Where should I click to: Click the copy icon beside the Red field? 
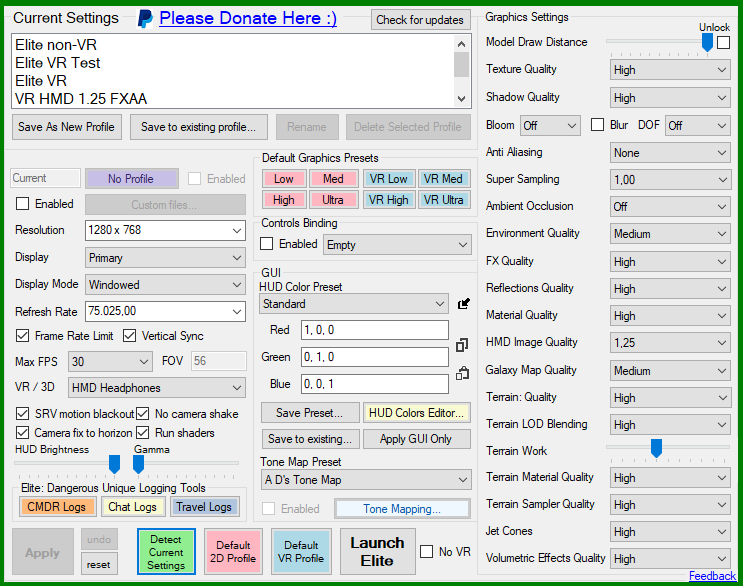pyautogui.click(x=462, y=345)
